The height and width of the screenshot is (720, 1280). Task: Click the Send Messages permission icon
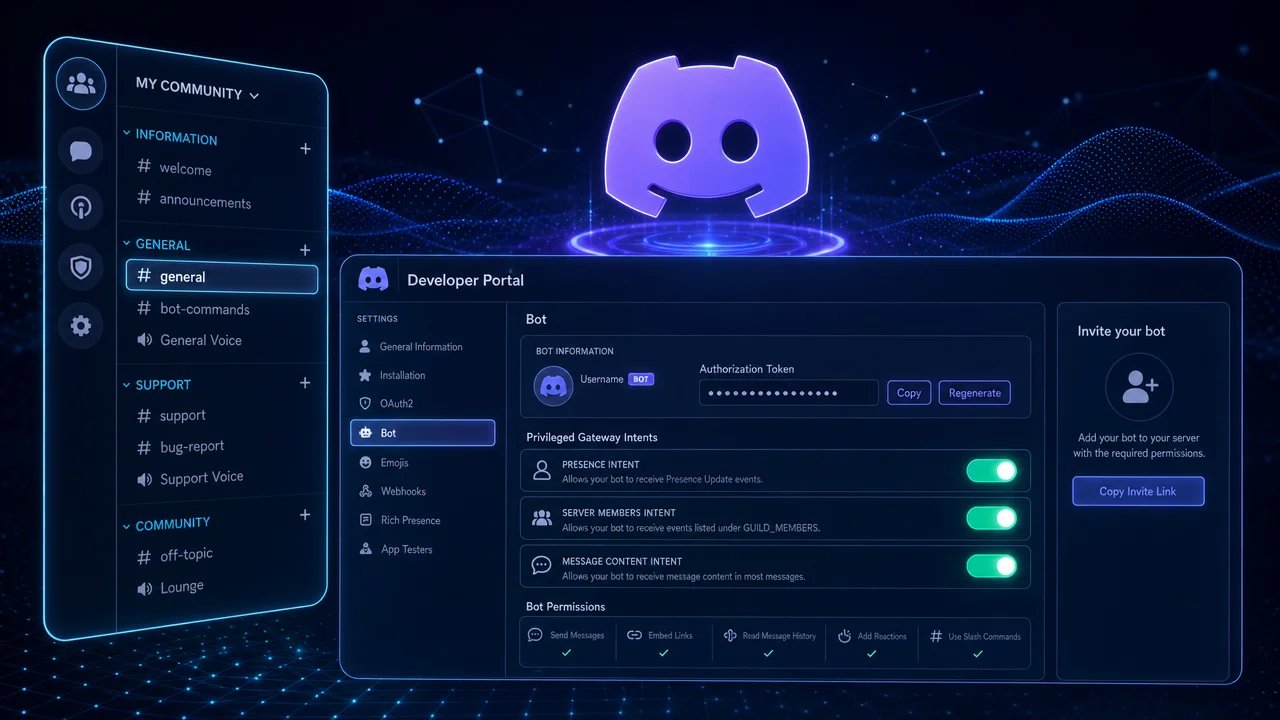(535, 635)
